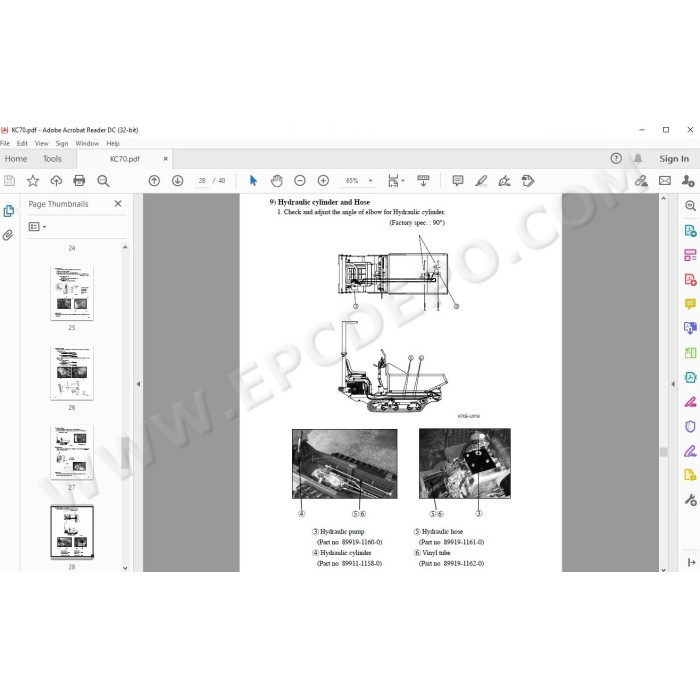
Task: Open the Combine Files tool
Action: point(690,329)
